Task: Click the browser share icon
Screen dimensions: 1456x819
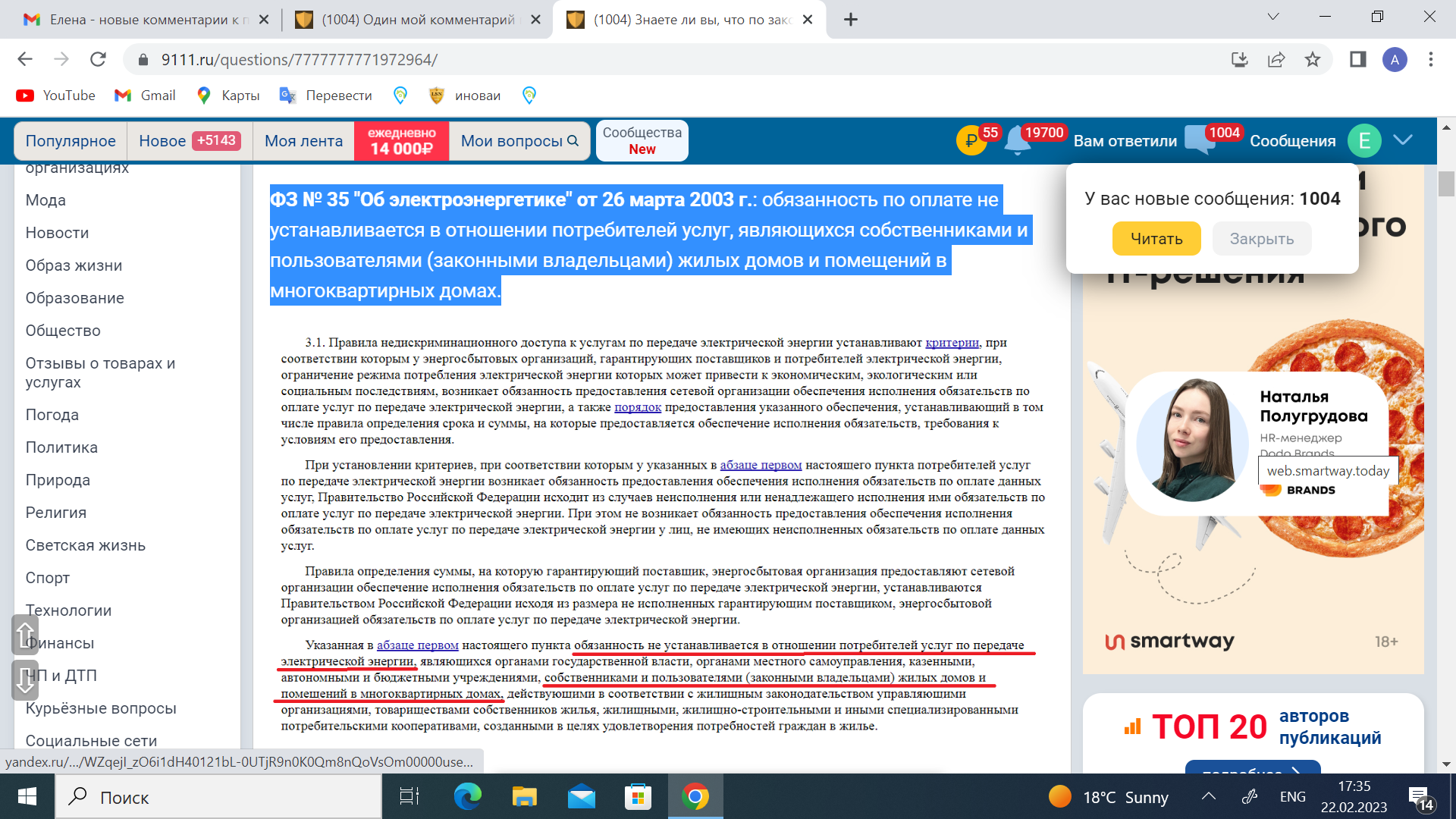Action: point(1276,59)
